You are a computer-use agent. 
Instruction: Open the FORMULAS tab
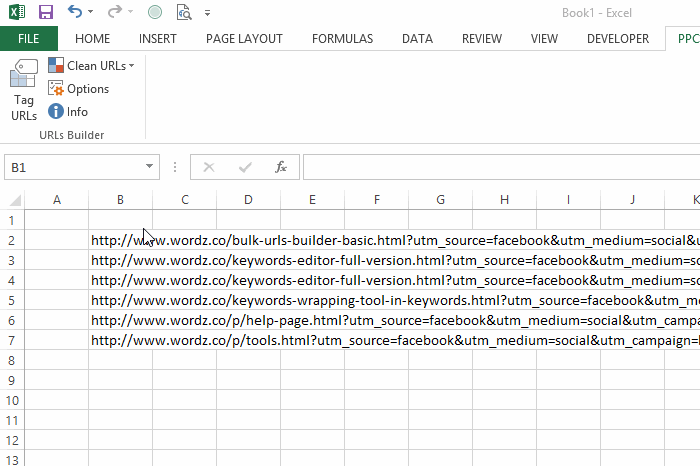pos(342,39)
